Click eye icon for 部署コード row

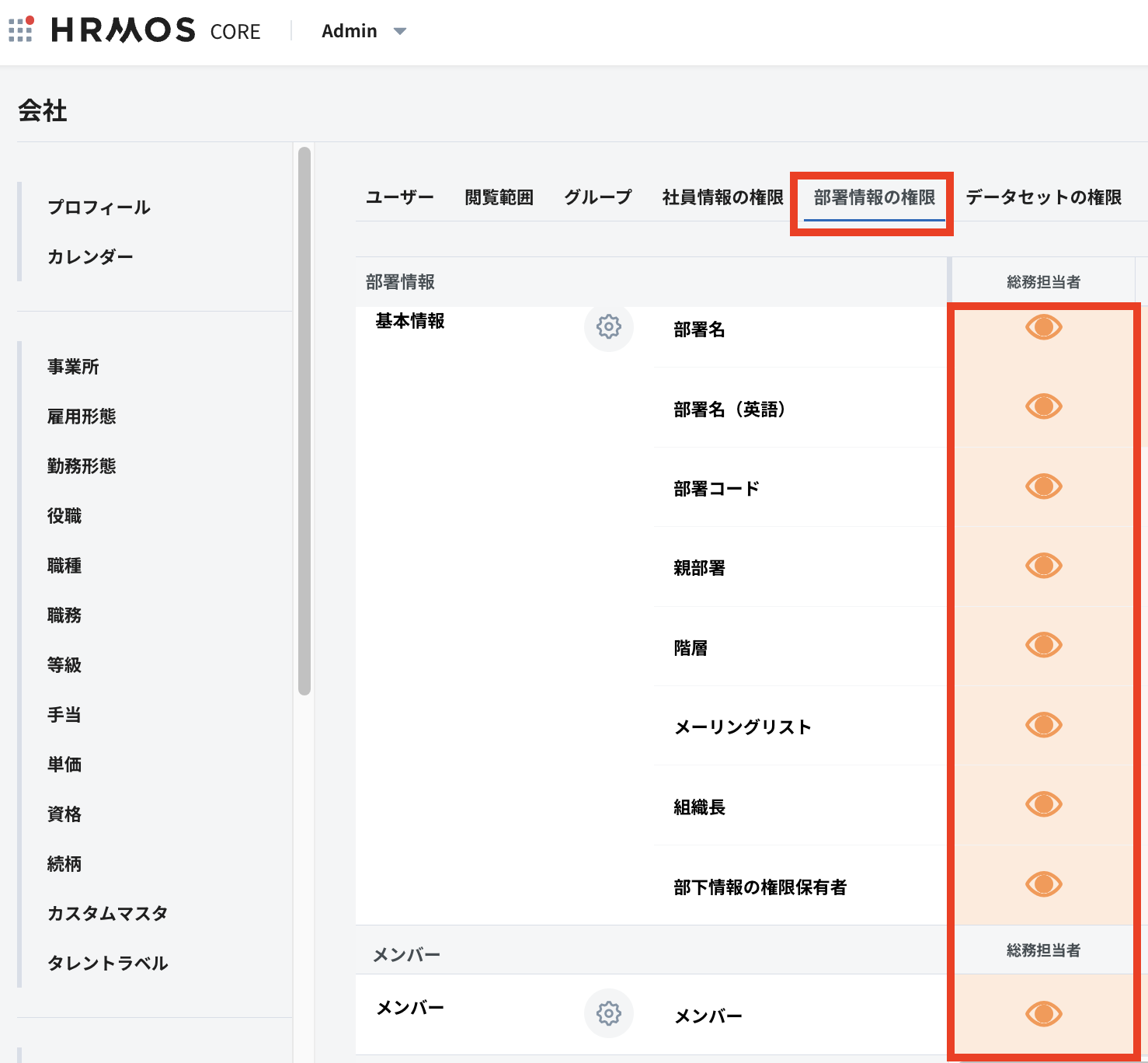(x=1043, y=486)
